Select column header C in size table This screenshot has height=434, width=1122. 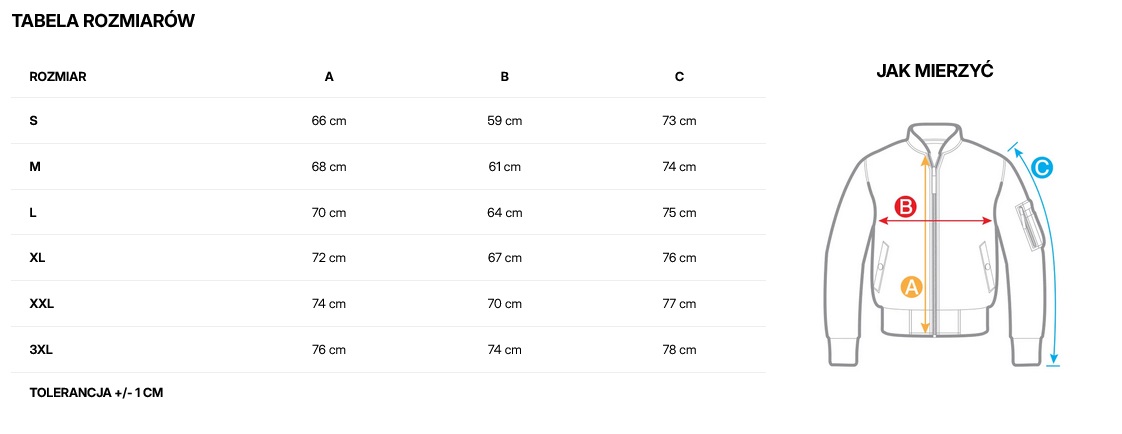tap(679, 76)
